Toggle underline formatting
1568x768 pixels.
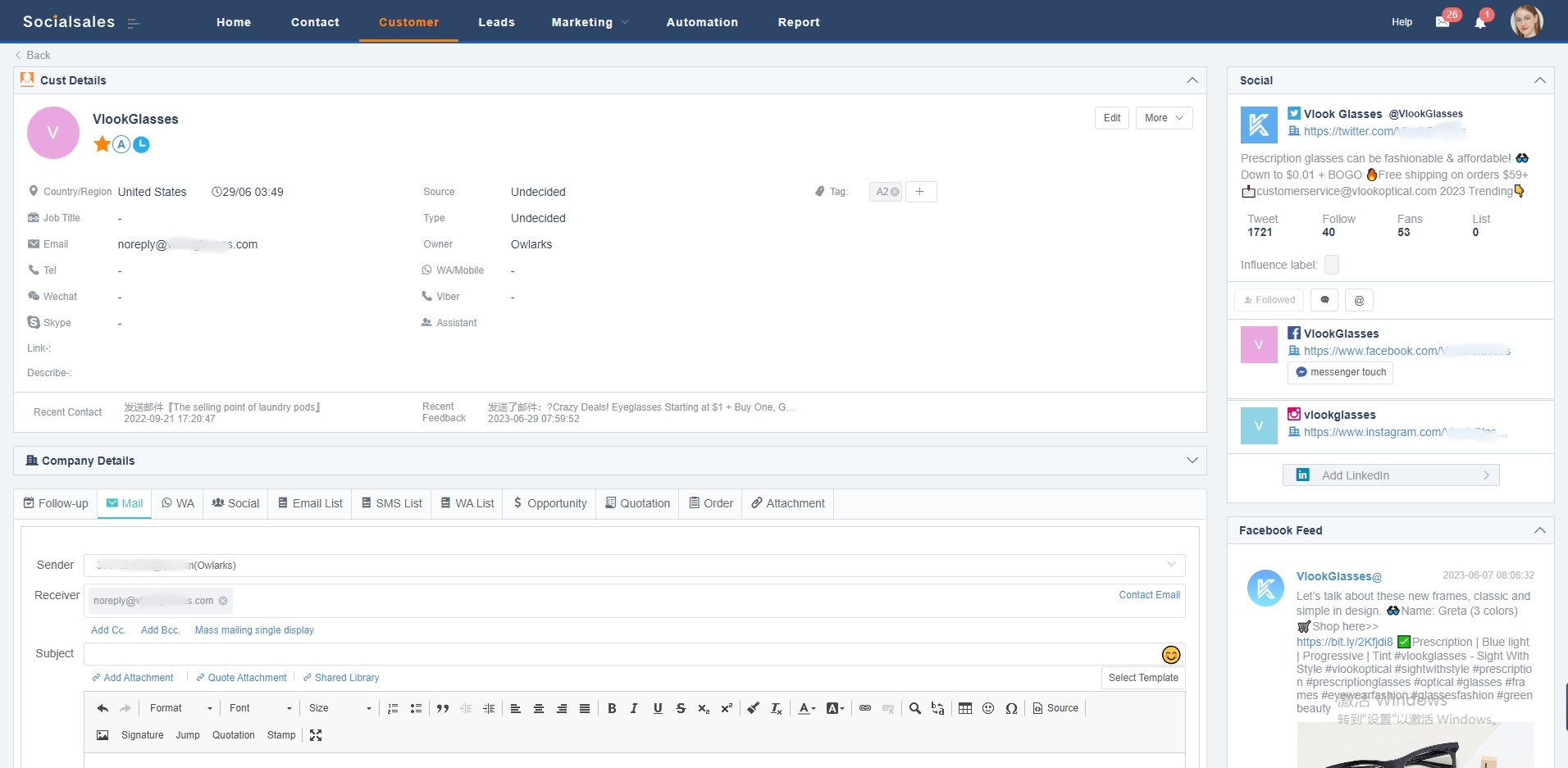pyautogui.click(x=658, y=708)
